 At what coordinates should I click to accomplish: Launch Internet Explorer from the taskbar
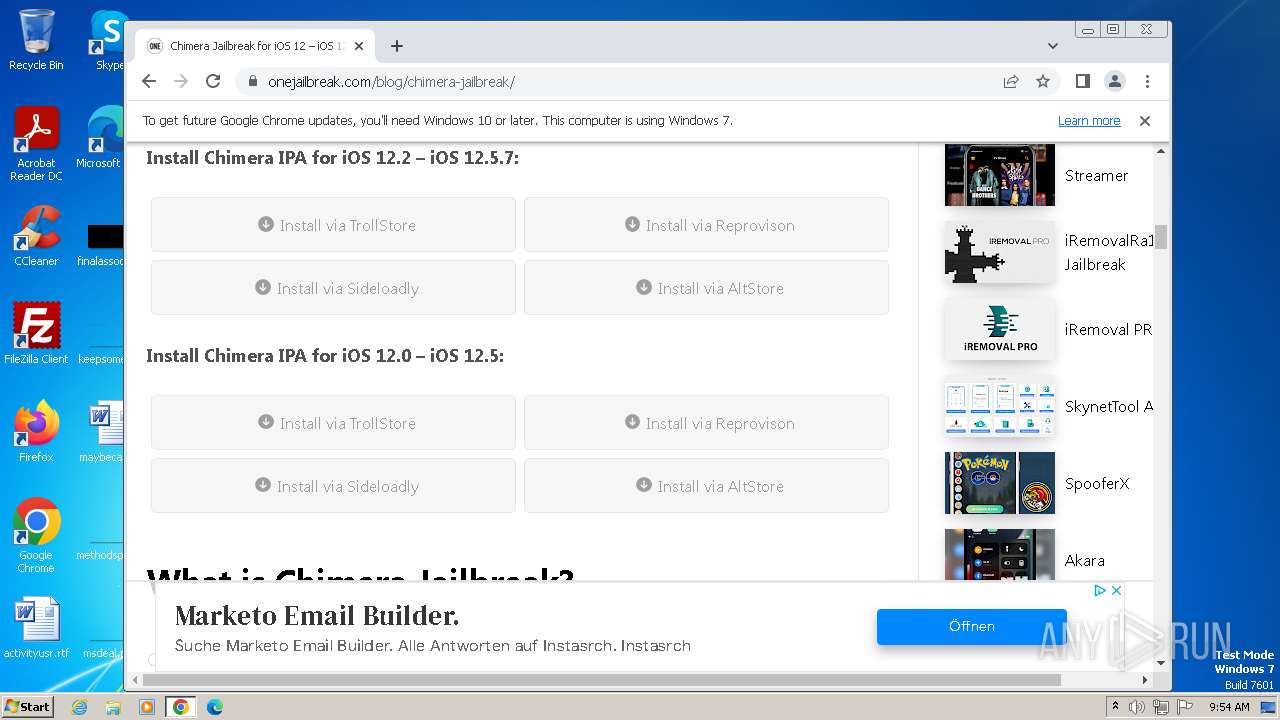[79, 707]
